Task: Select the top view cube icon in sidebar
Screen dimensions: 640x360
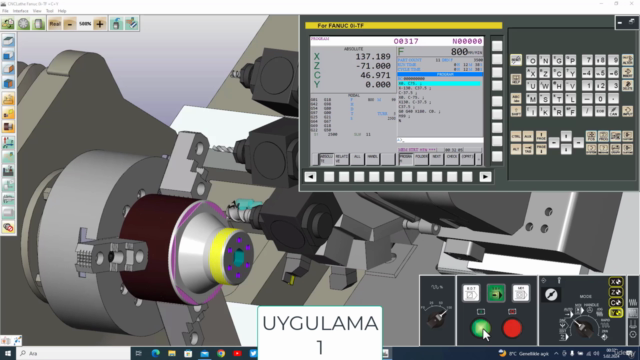Action: click(8, 41)
